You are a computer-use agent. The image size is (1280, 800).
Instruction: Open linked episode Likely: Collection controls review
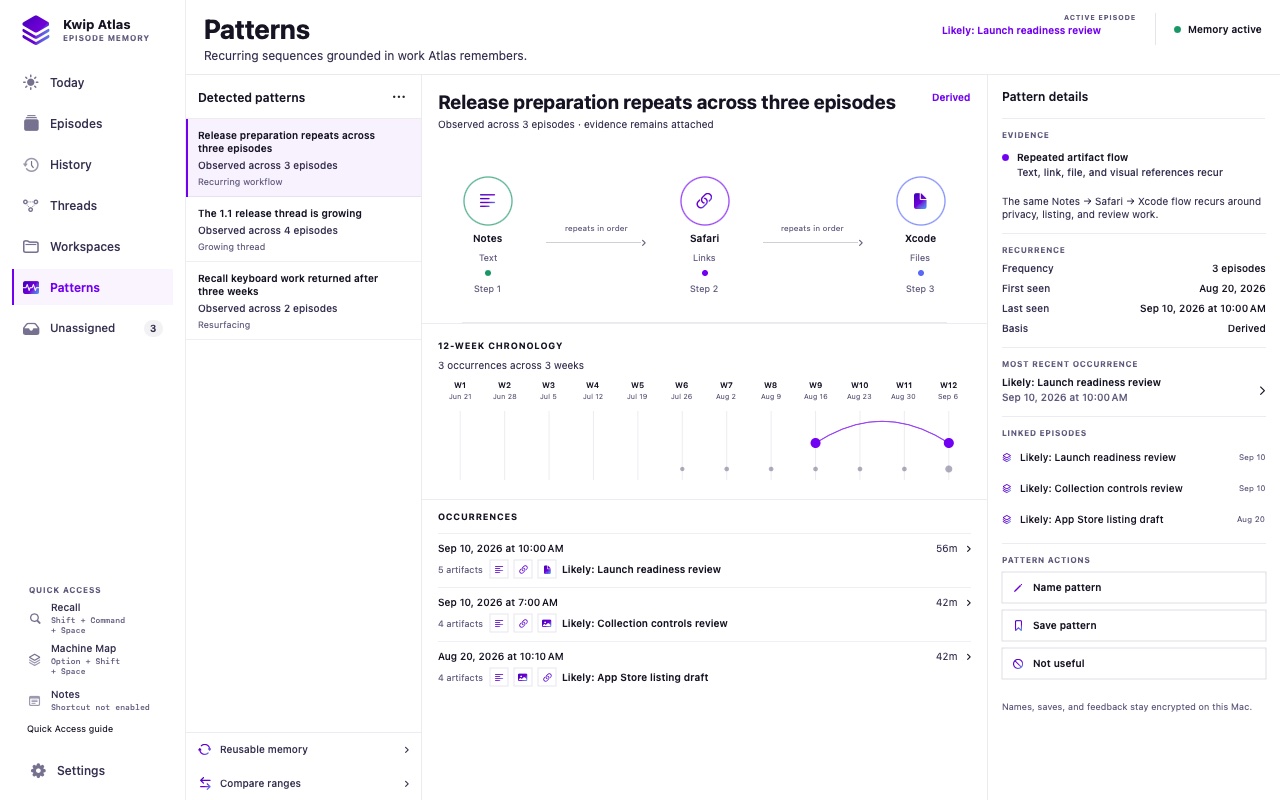point(1134,489)
